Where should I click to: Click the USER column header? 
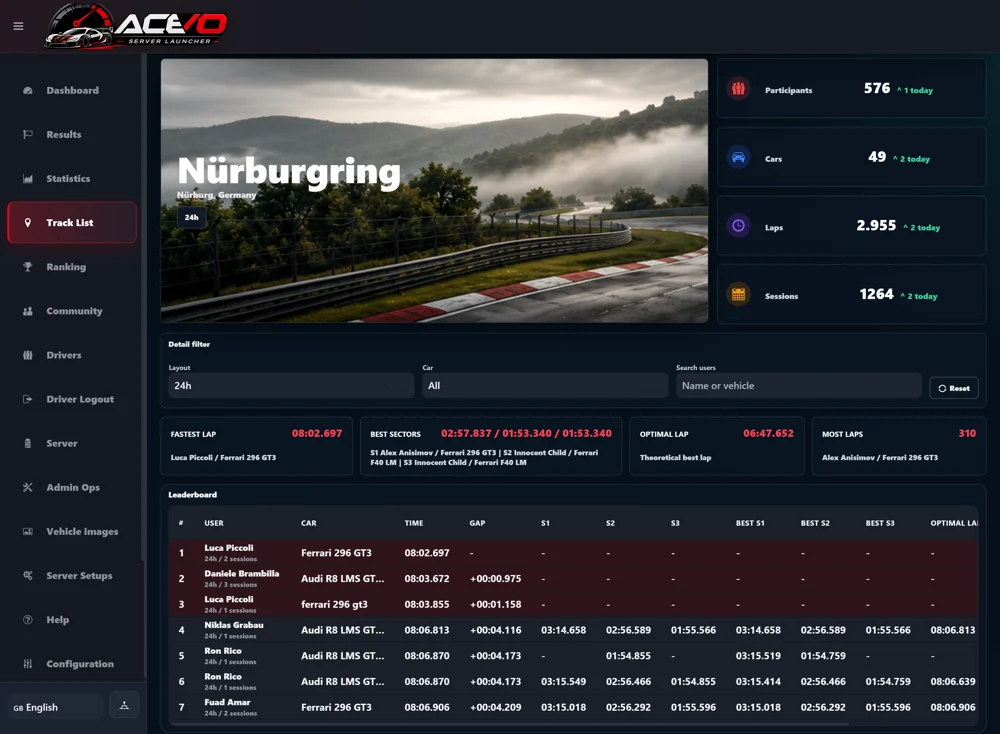pos(214,523)
